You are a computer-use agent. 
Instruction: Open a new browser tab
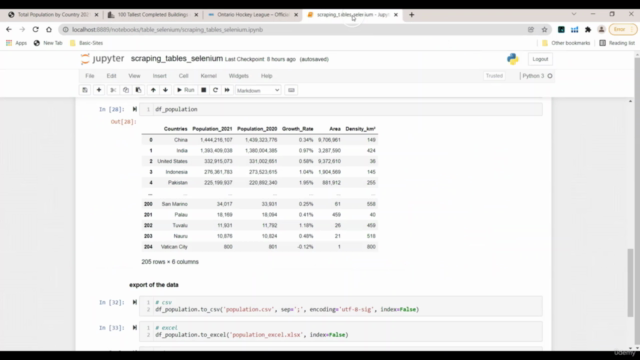[x=411, y=15]
